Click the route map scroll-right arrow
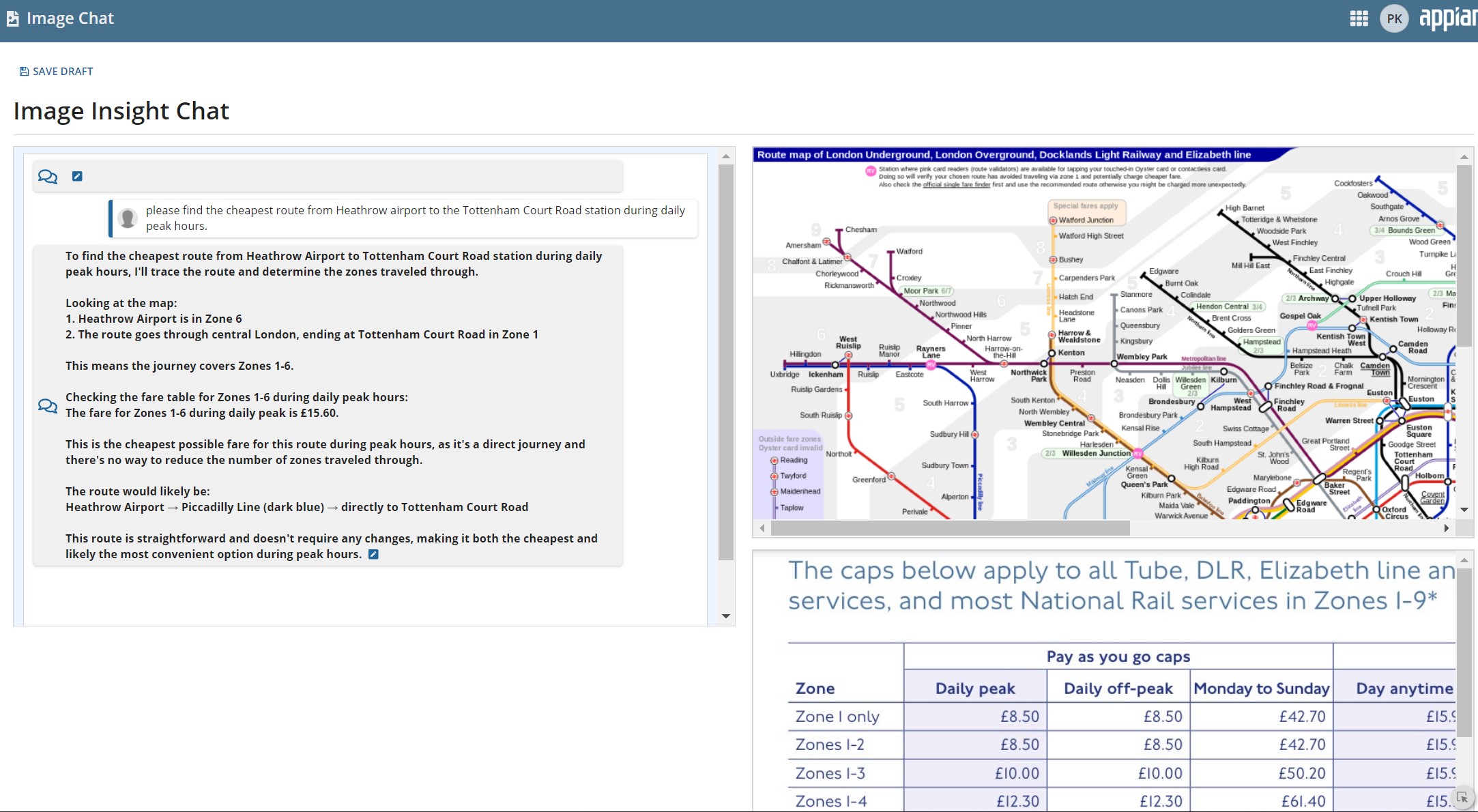The width and height of the screenshot is (1478, 812). [1446, 528]
